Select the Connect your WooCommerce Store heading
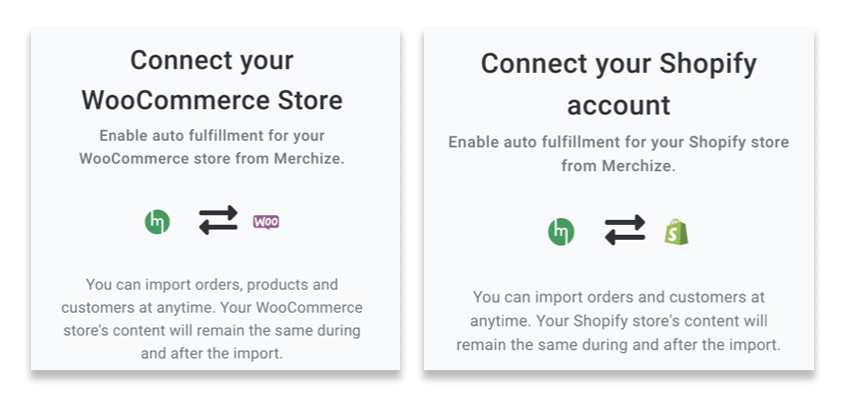The image size is (848, 400). 212,80
